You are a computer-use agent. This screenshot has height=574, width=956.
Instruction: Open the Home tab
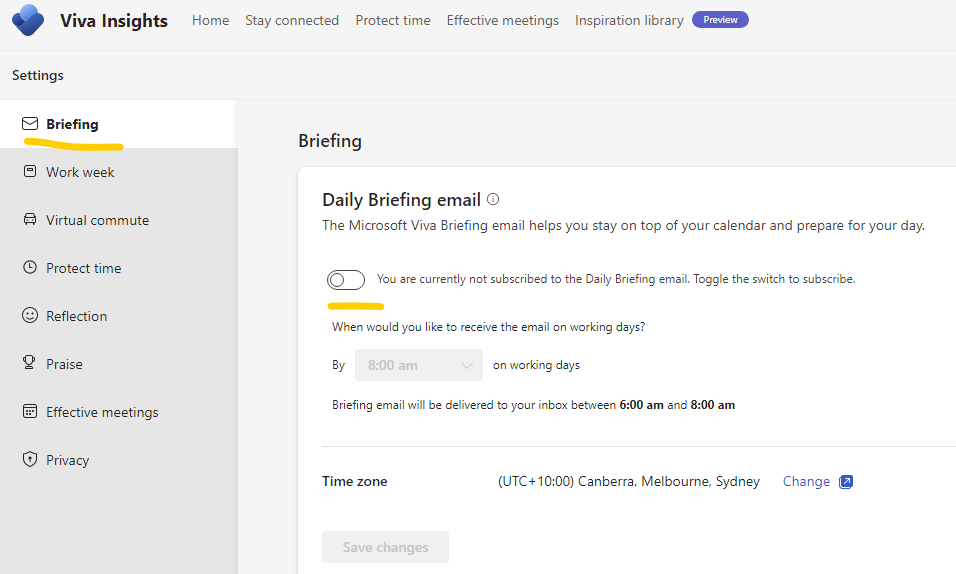click(210, 20)
